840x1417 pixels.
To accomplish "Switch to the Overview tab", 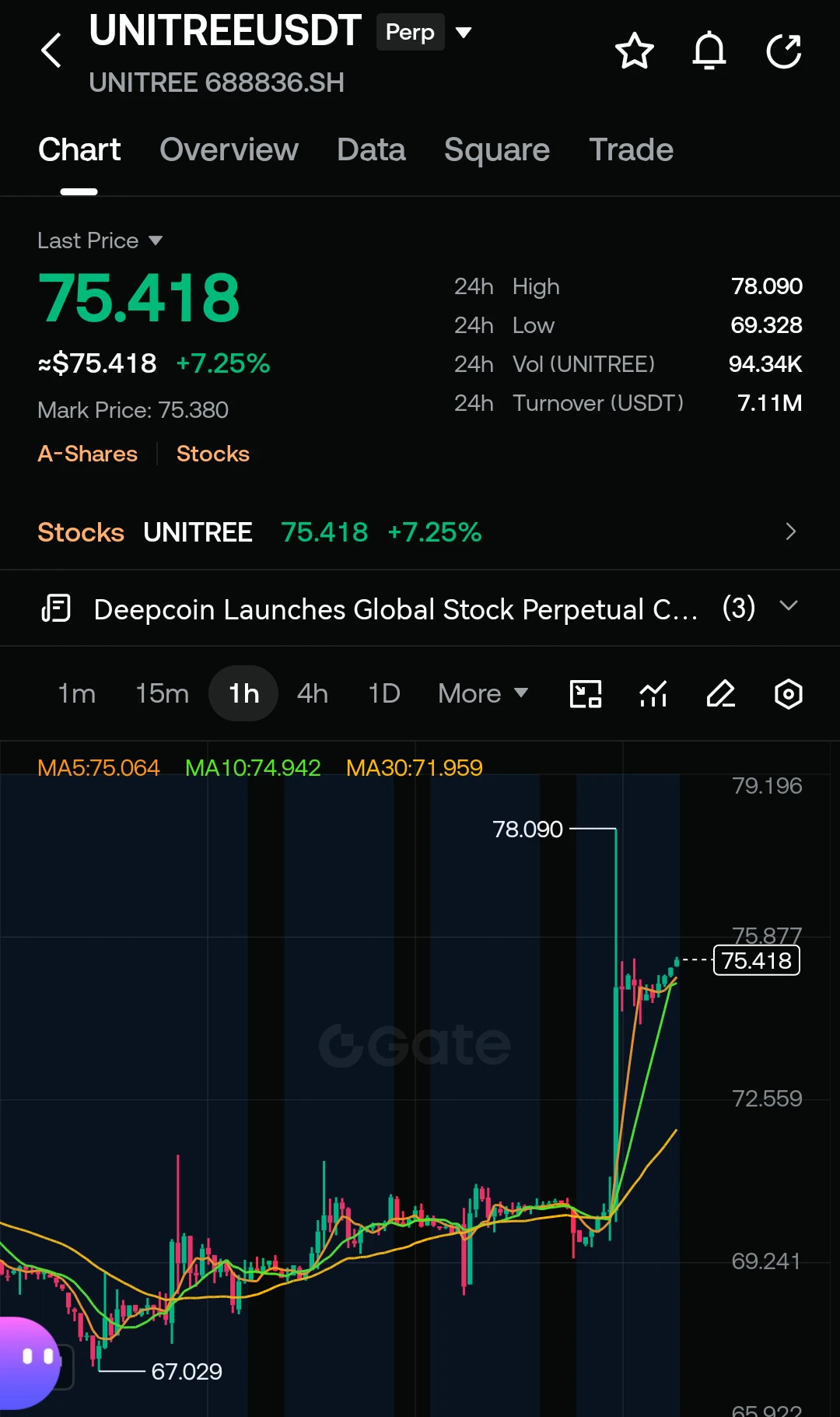I will click(x=229, y=149).
